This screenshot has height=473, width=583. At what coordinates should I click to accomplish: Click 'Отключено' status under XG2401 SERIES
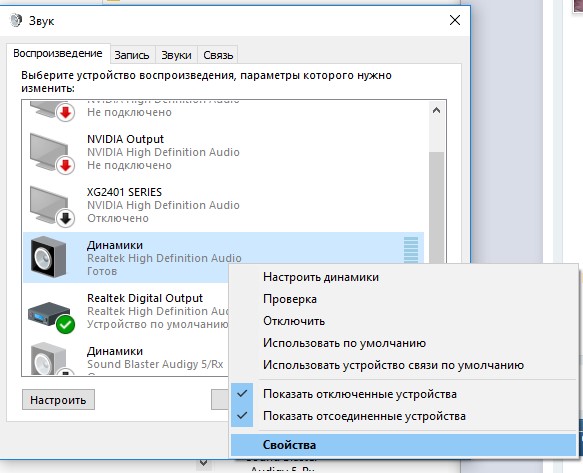click(118, 218)
